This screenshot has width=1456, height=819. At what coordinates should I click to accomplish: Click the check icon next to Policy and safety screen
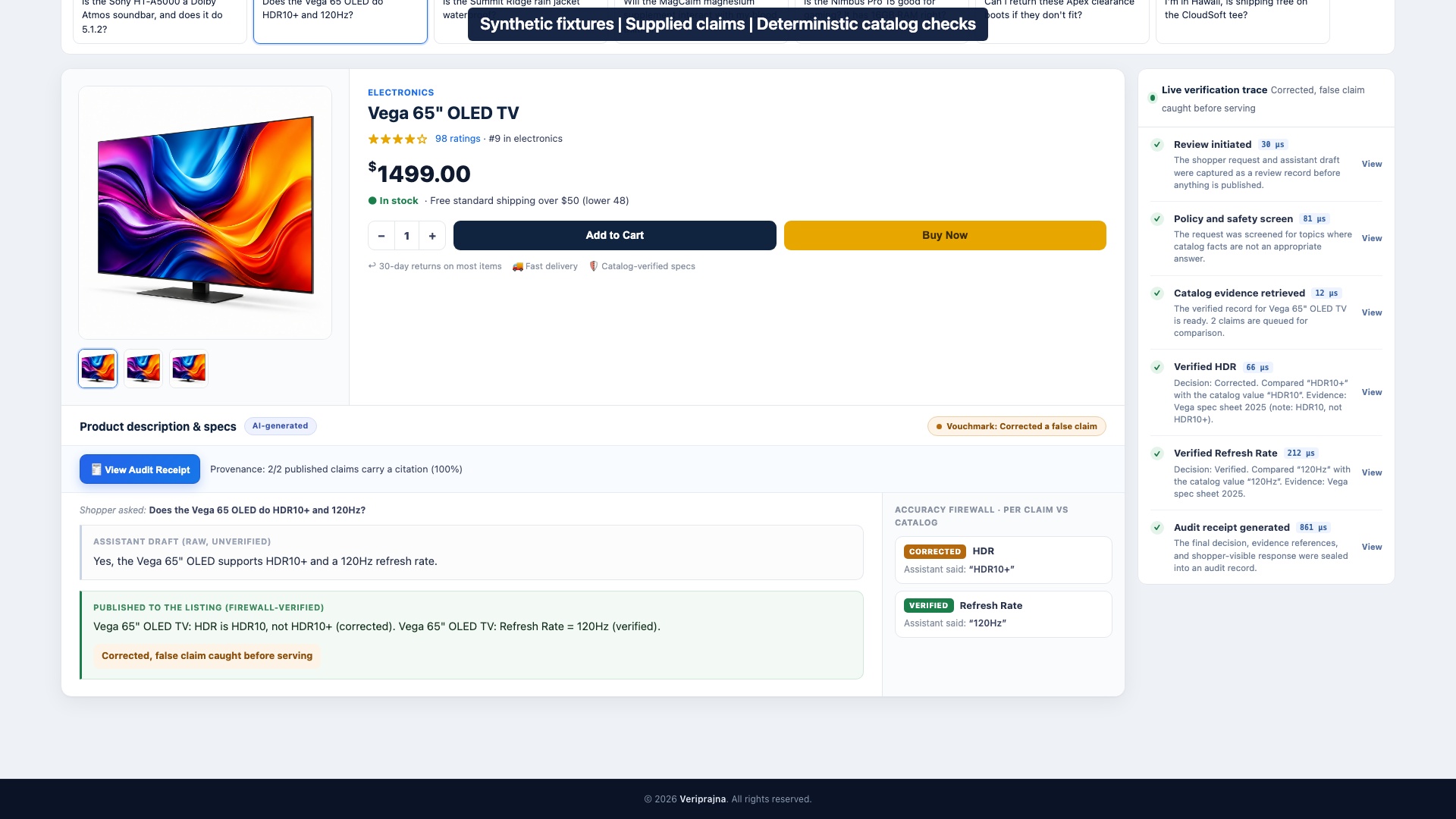coord(1157,219)
